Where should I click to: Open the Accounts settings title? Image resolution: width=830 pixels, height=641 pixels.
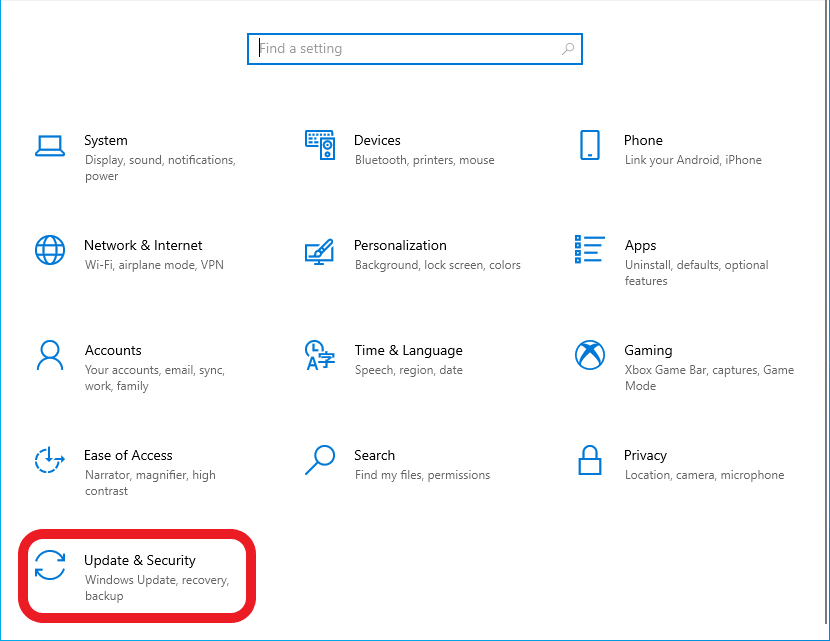pos(113,350)
